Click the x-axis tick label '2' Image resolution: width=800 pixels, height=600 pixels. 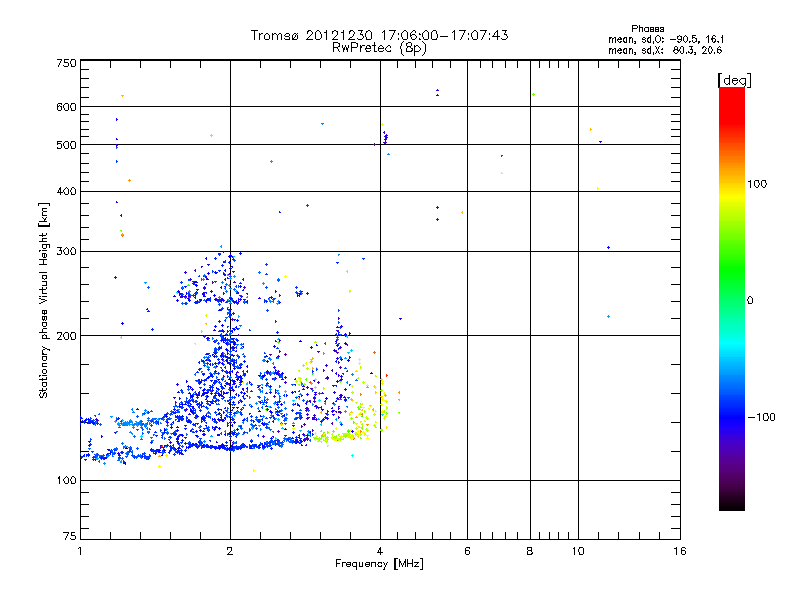click(230, 551)
